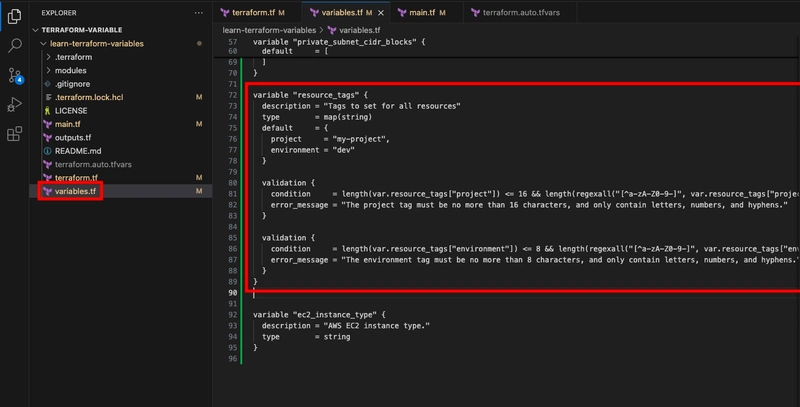Open Source Control with 4 changes
Image resolution: width=800 pixels, height=407 pixels.
(15, 75)
